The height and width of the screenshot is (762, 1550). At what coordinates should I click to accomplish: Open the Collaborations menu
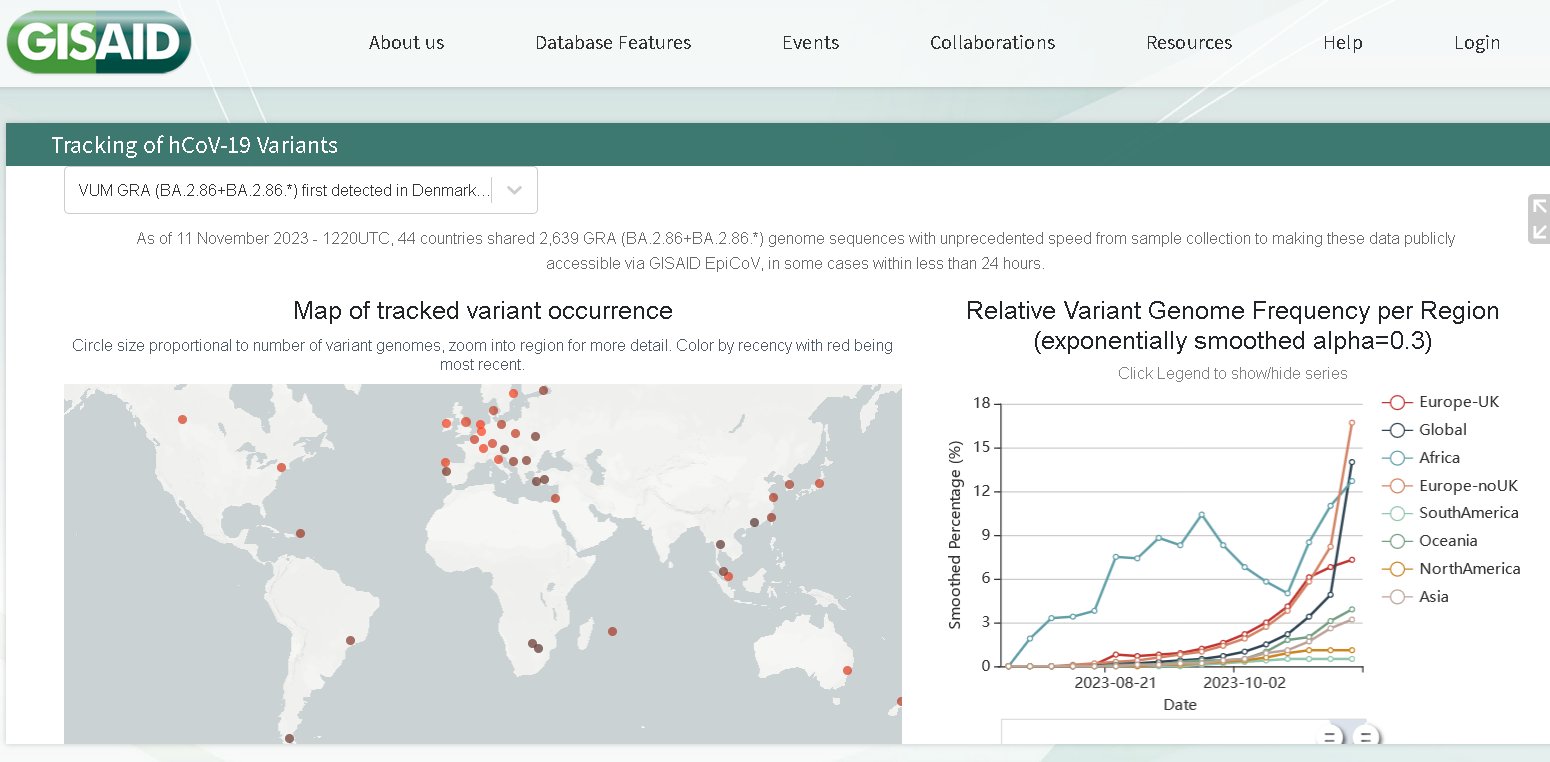pyautogui.click(x=992, y=43)
